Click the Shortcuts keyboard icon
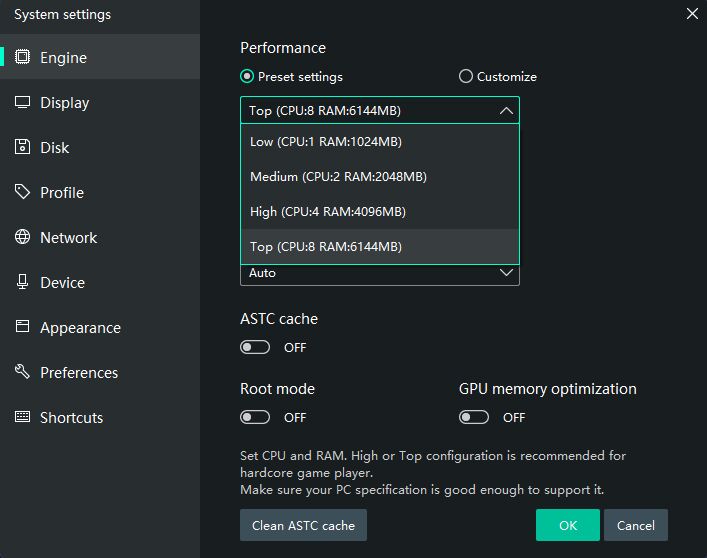The height and width of the screenshot is (558, 707). coord(22,417)
